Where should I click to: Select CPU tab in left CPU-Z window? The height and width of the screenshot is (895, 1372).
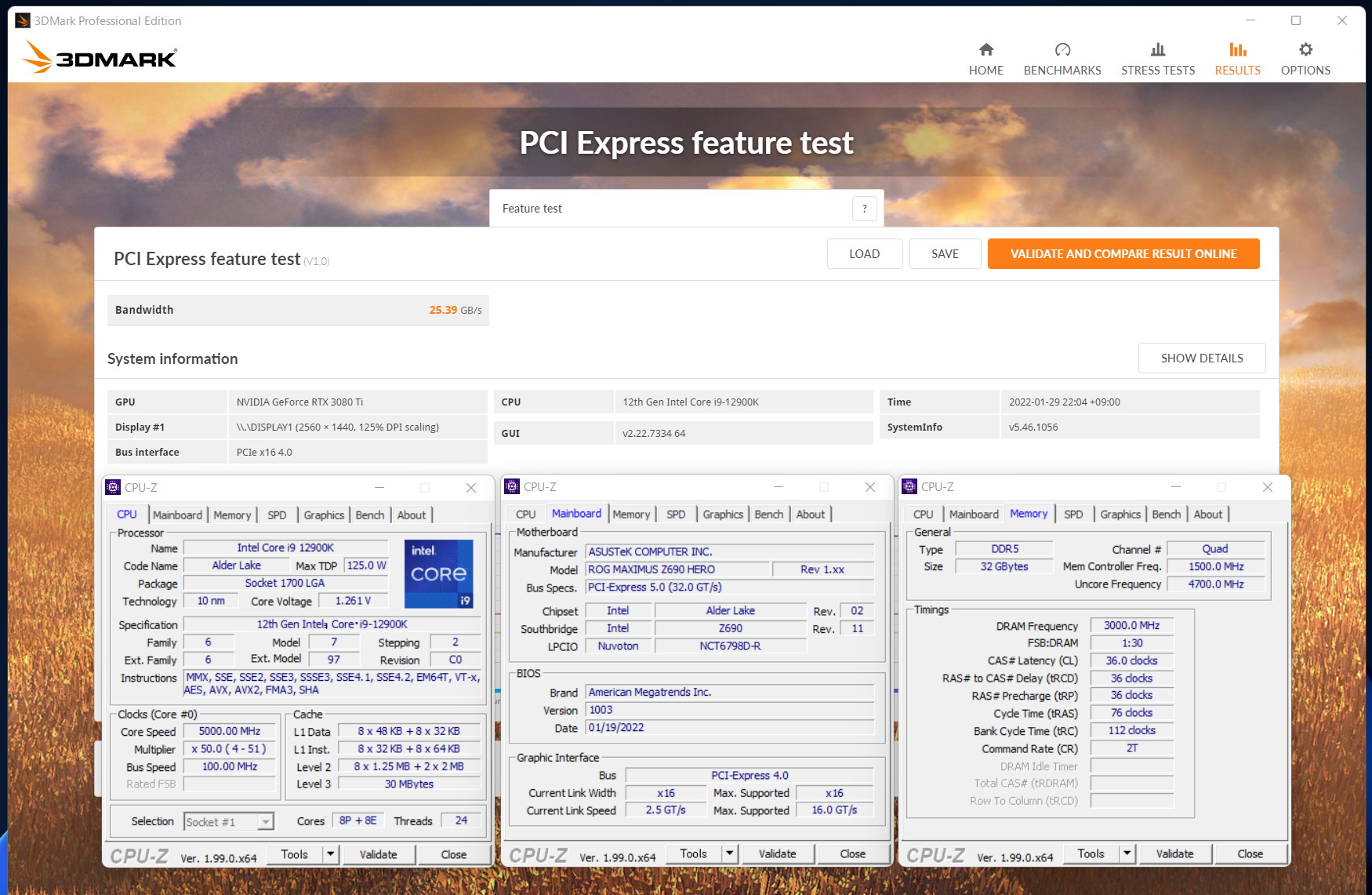point(127,515)
